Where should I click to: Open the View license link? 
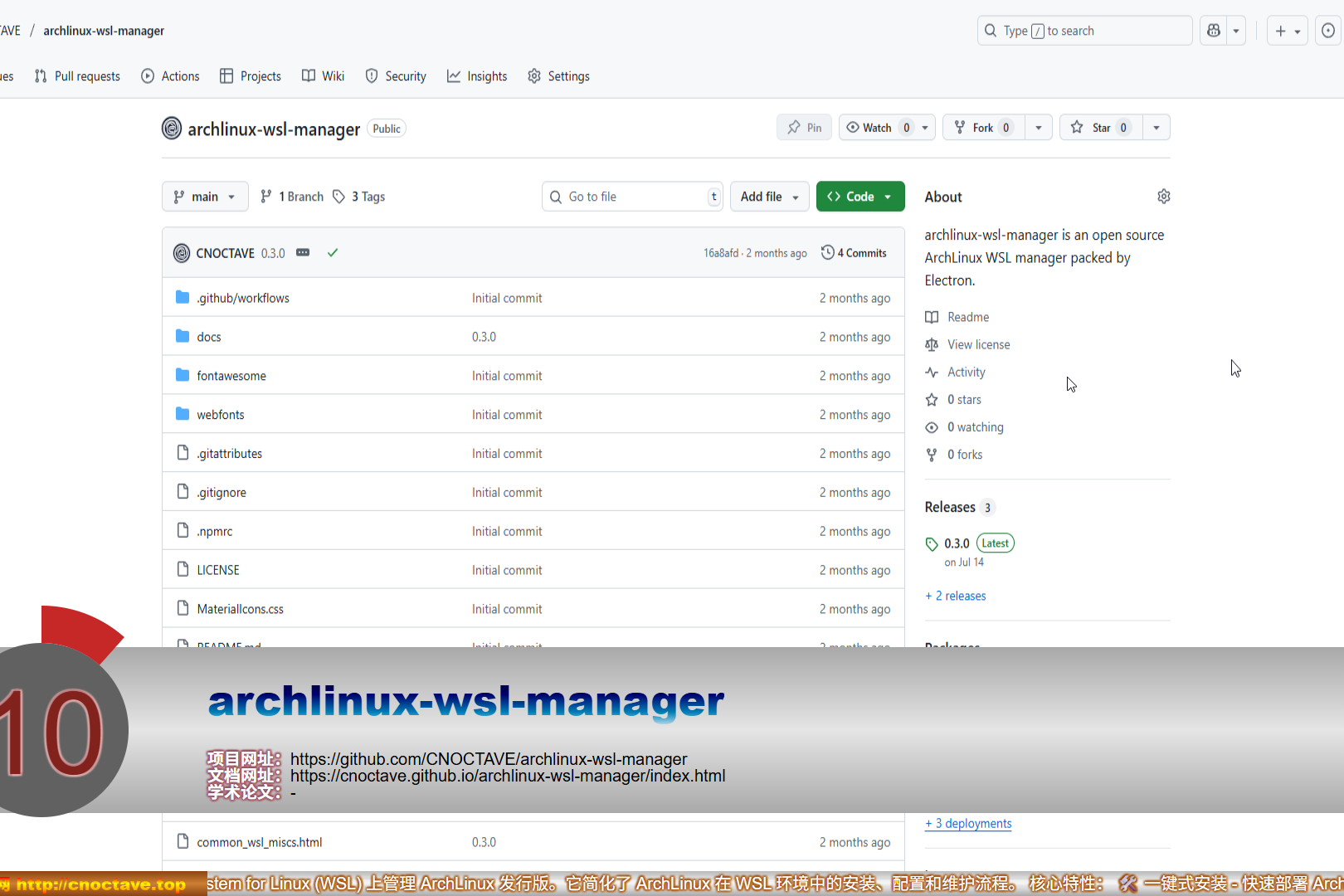tap(978, 344)
